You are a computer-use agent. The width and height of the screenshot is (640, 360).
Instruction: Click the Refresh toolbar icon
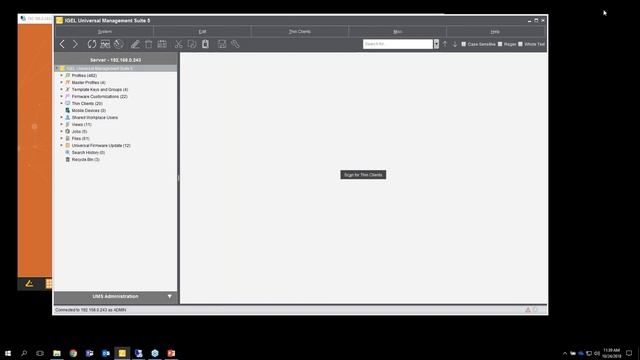tap(92, 44)
